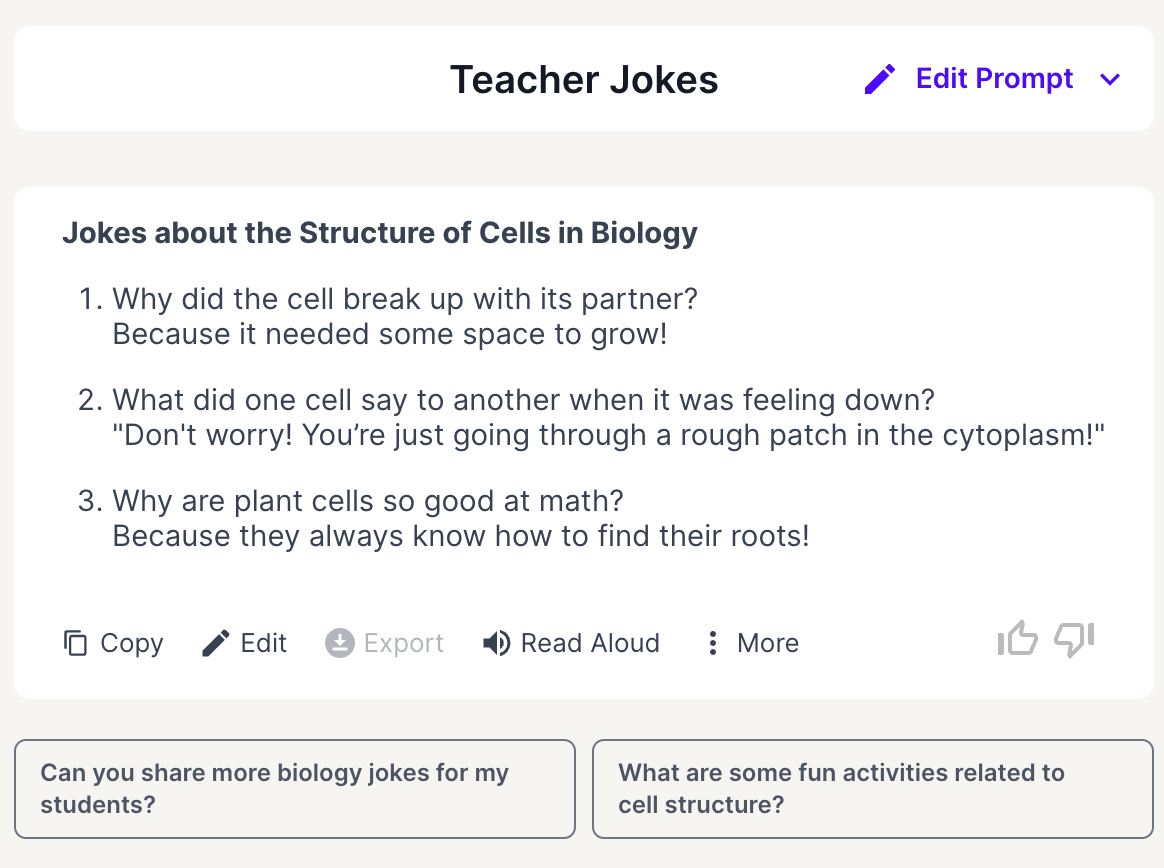Choose the greyed Export text label
The width and height of the screenshot is (1164, 868).
pos(404,643)
